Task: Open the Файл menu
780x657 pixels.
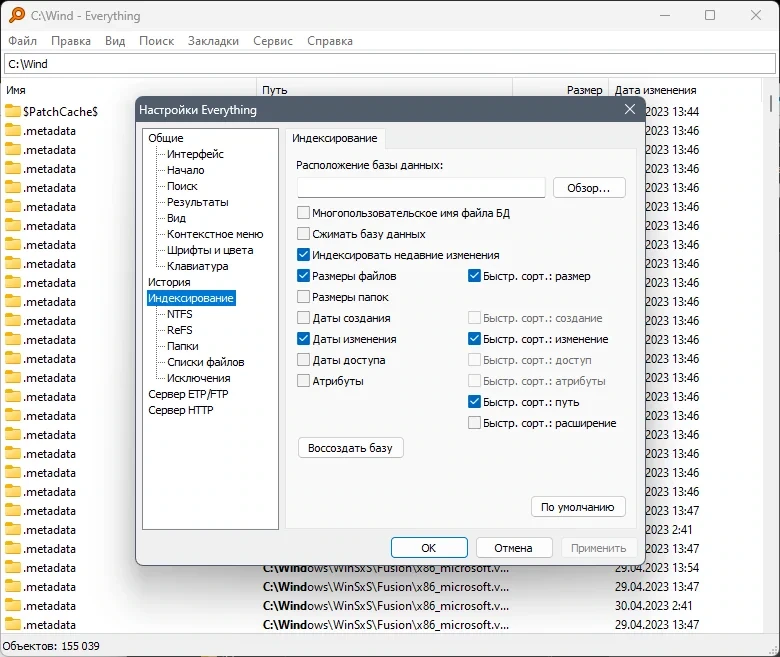Action: 22,41
